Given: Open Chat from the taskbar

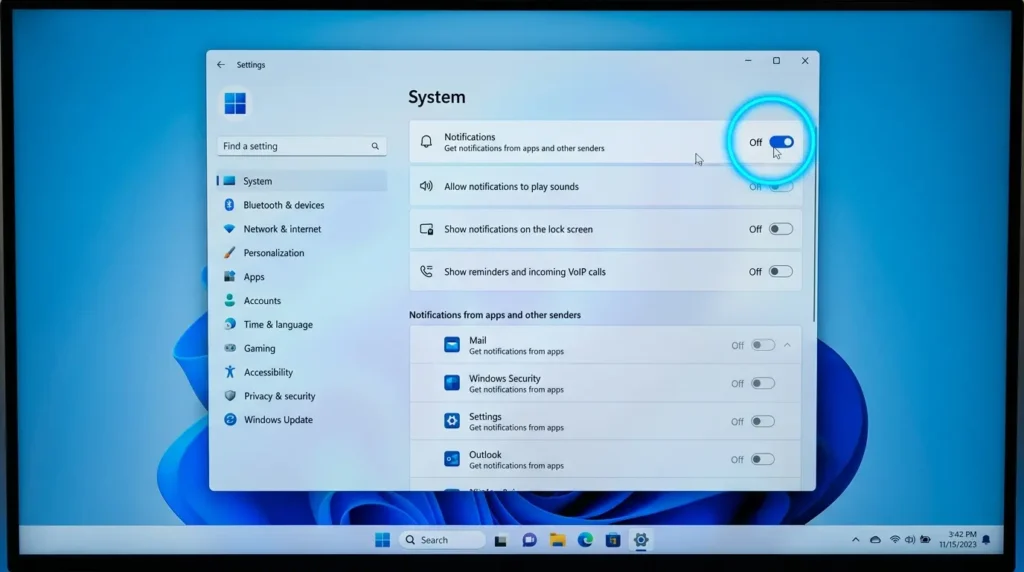Looking at the screenshot, I should [x=530, y=540].
